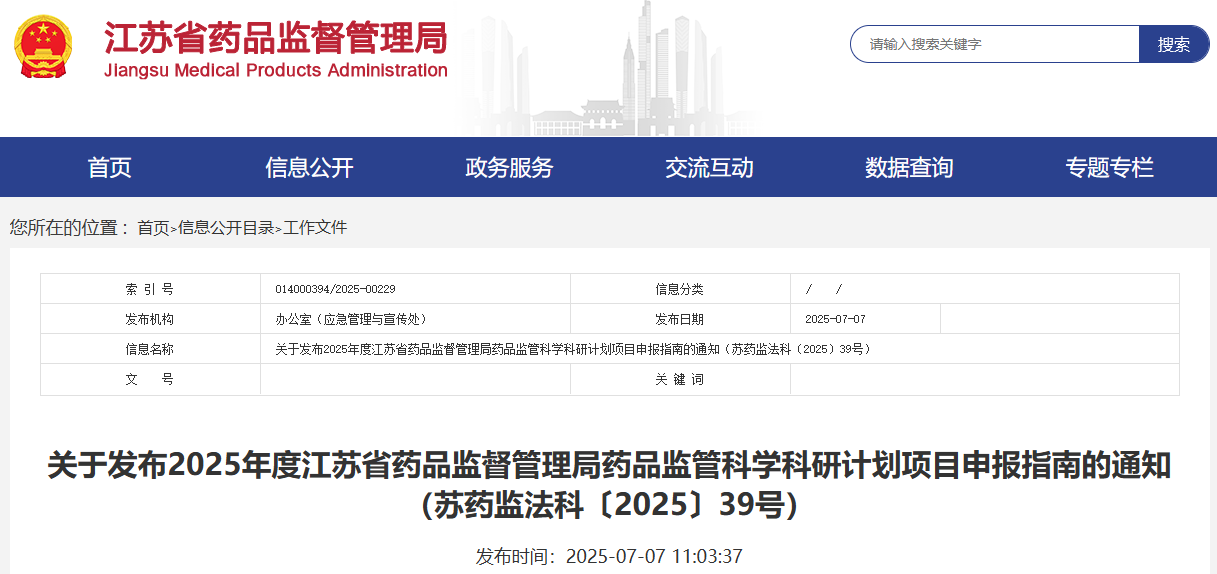Image resolution: width=1217 pixels, height=574 pixels.
Task: Click the national emblem logo
Action: click(x=43, y=47)
